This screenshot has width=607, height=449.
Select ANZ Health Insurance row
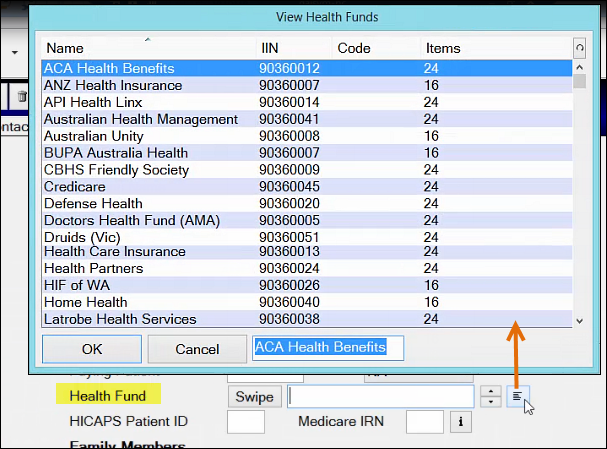[307, 85]
